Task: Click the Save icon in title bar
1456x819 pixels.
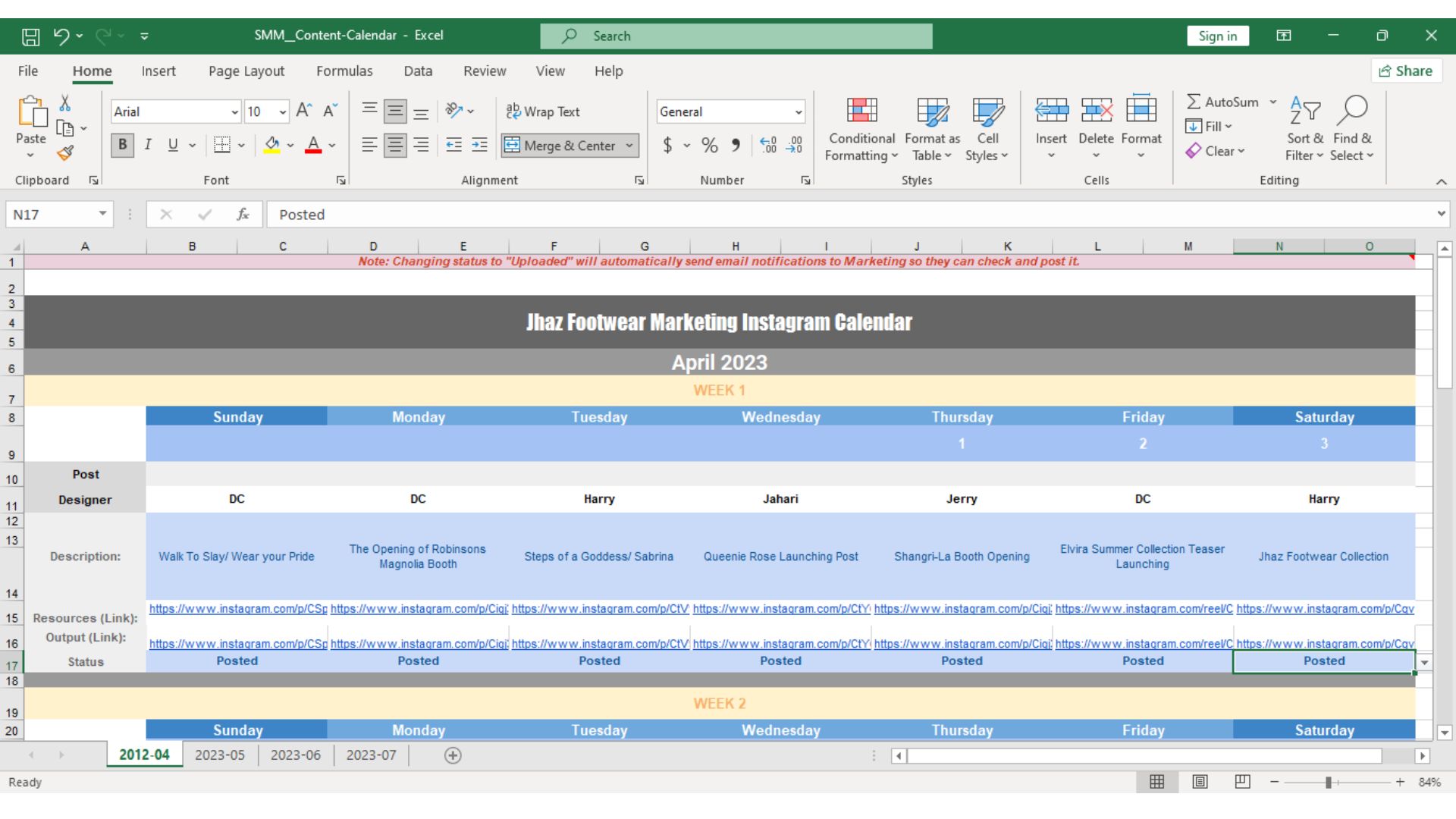Action: pyautogui.click(x=30, y=36)
